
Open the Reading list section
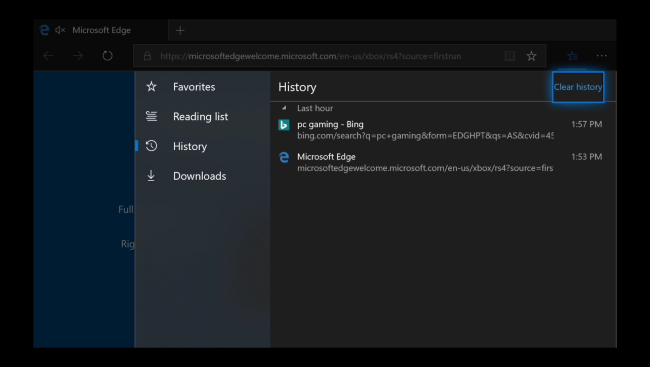pos(203,117)
